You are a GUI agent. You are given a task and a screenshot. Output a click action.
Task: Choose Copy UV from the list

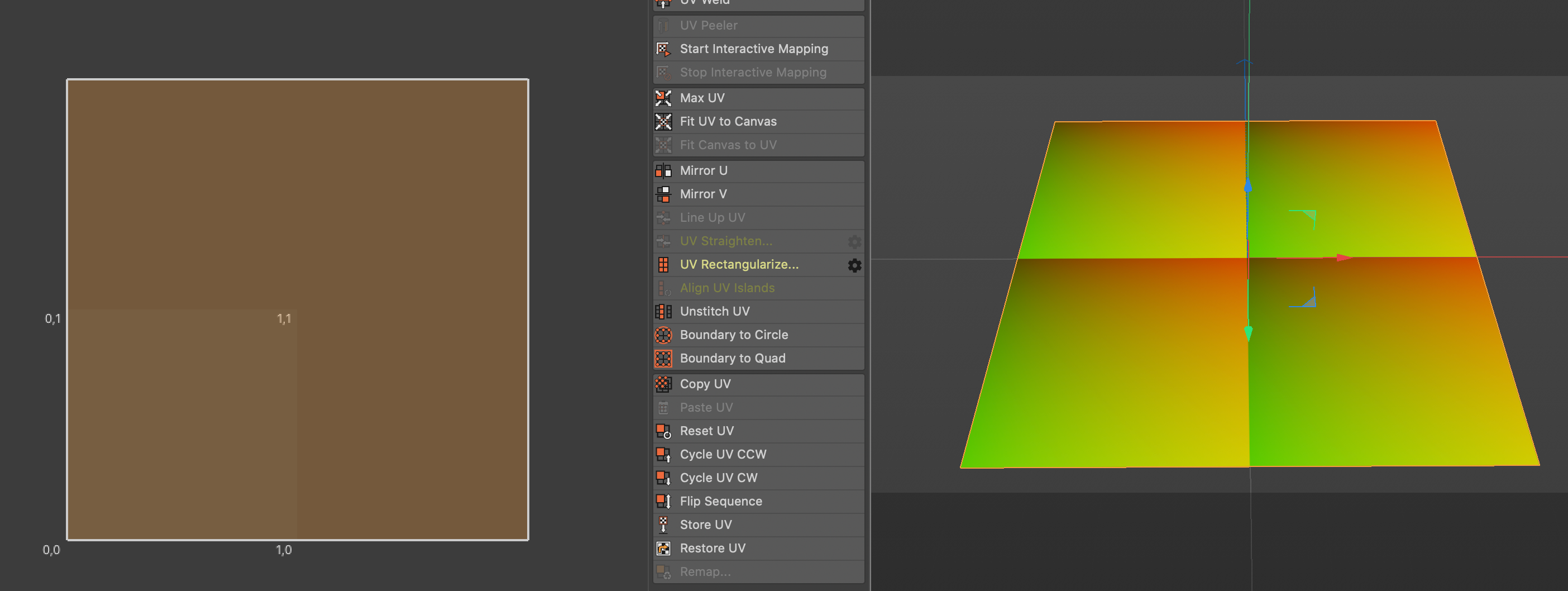[x=705, y=384]
